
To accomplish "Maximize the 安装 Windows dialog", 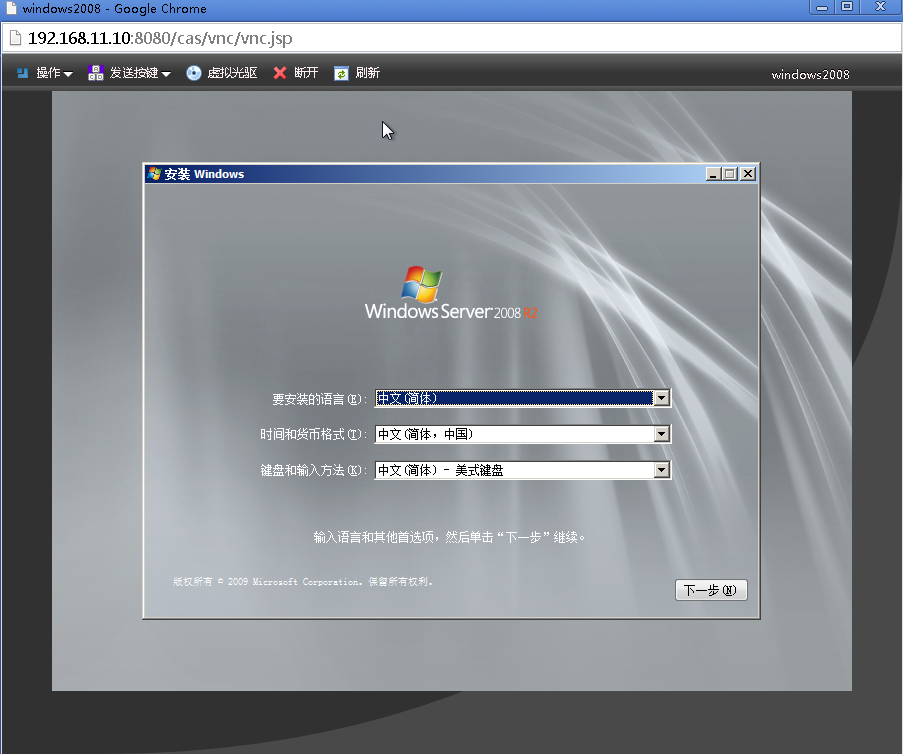I will pos(730,174).
